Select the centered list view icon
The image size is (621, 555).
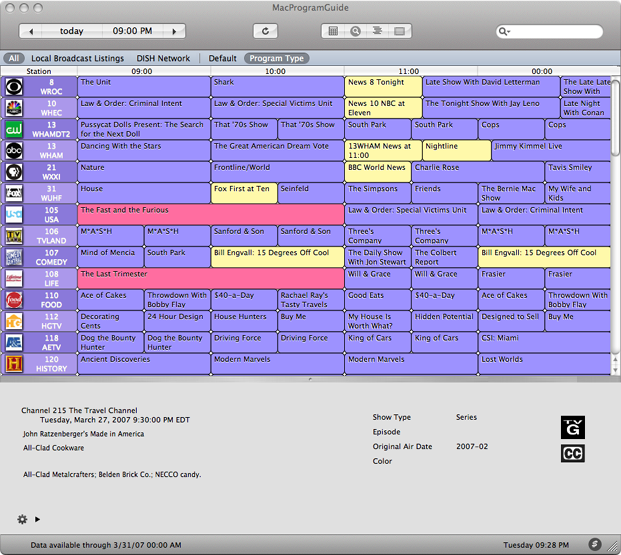(377, 31)
